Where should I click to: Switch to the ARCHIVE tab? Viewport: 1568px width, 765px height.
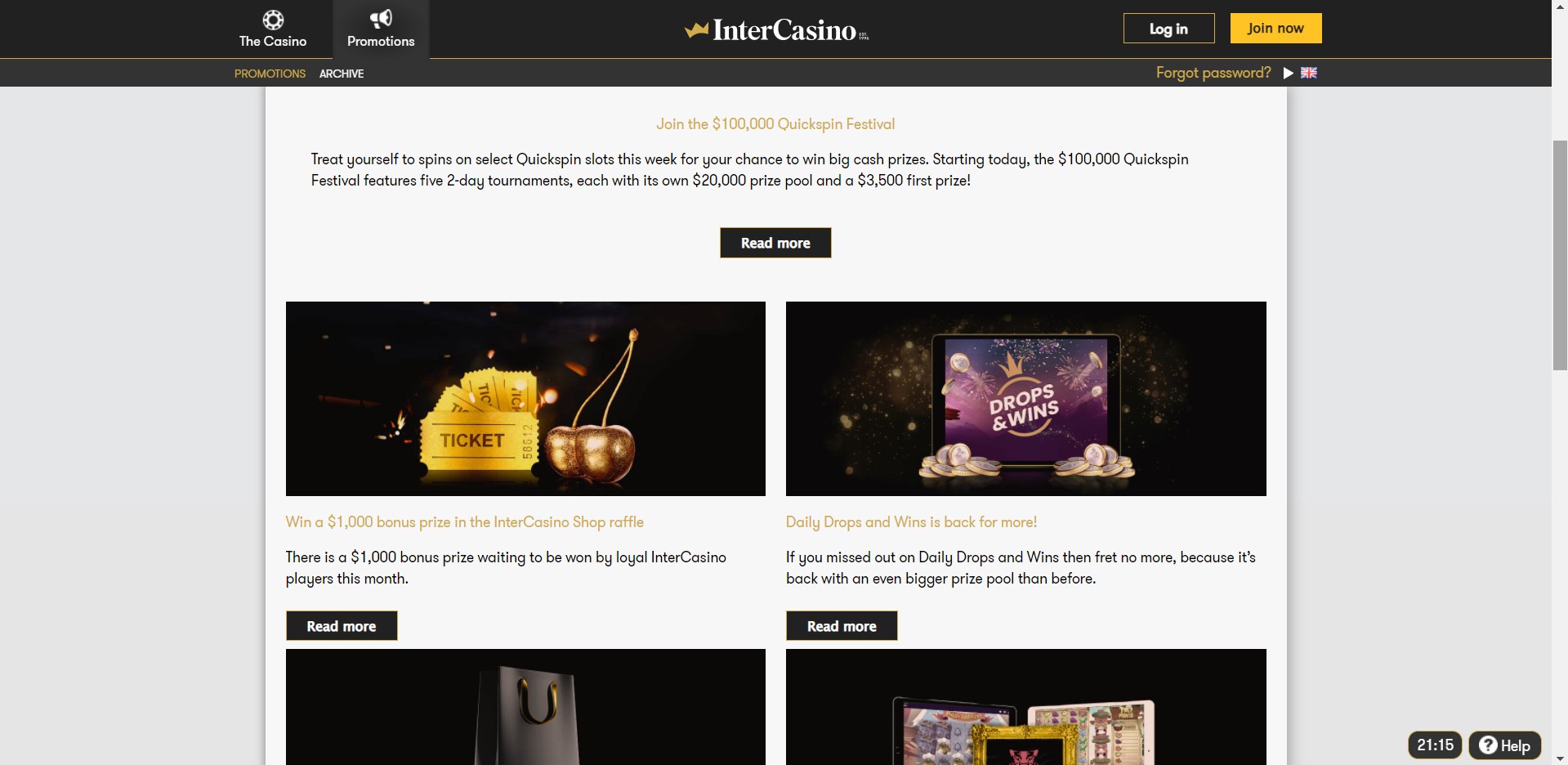pyautogui.click(x=342, y=74)
